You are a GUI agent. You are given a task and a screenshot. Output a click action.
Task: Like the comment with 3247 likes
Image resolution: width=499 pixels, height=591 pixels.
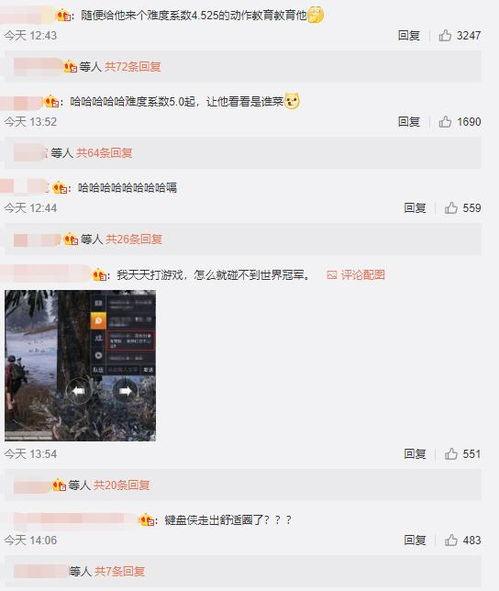point(445,35)
